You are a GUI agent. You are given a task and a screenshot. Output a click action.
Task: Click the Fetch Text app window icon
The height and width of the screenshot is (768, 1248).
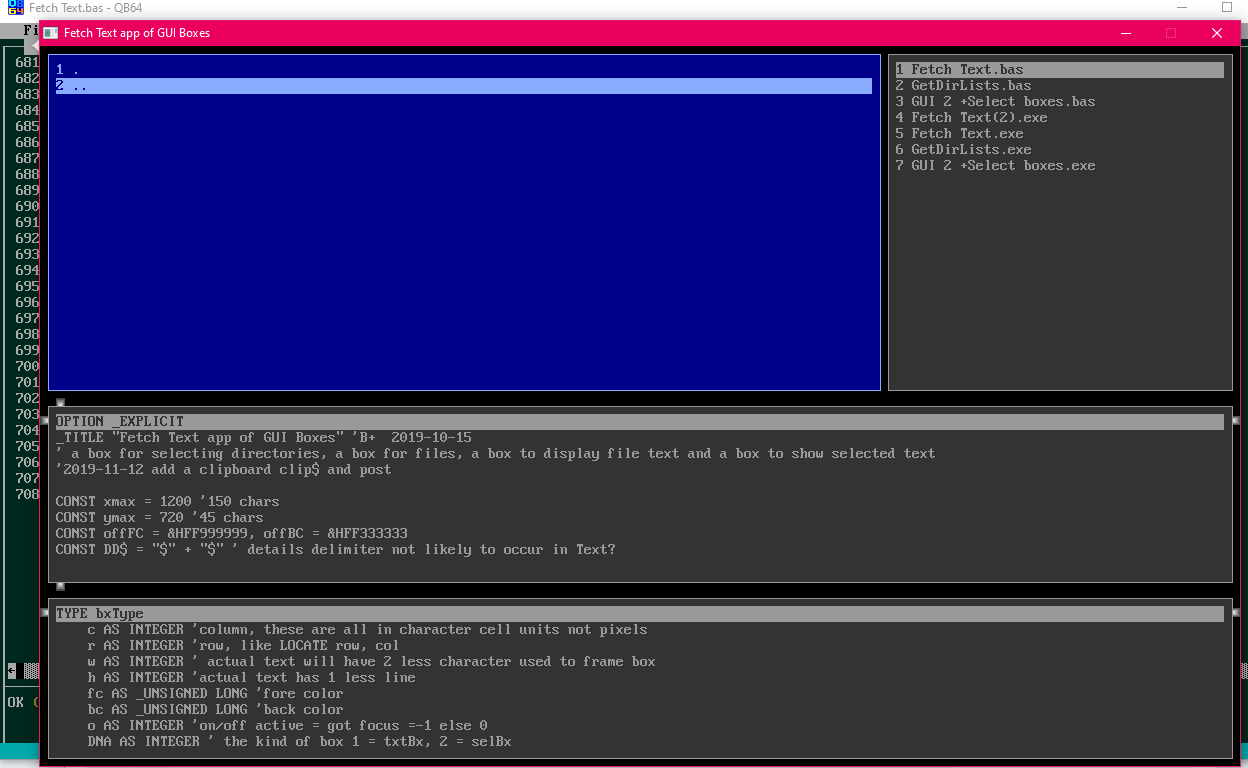pyautogui.click(x=51, y=33)
